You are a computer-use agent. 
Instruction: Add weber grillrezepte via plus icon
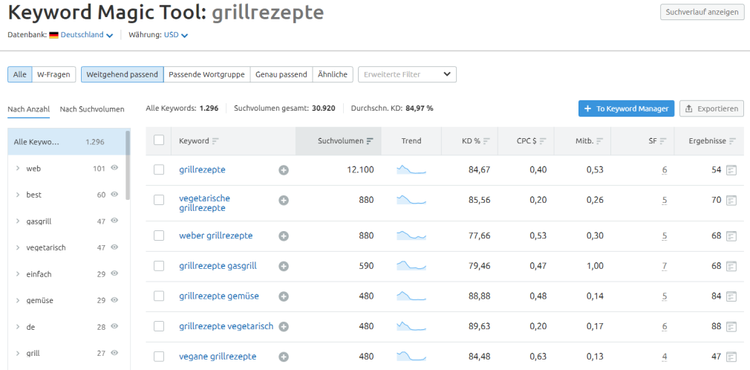[x=284, y=236]
